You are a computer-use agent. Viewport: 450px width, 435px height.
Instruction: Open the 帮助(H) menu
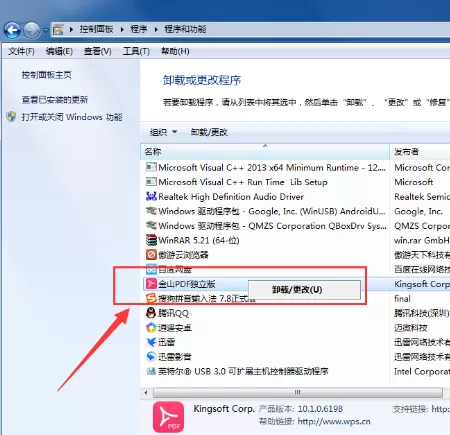[175, 51]
